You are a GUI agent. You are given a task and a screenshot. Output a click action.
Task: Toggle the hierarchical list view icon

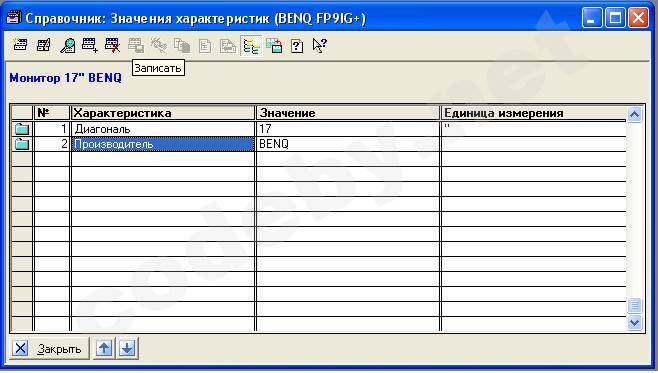point(251,45)
